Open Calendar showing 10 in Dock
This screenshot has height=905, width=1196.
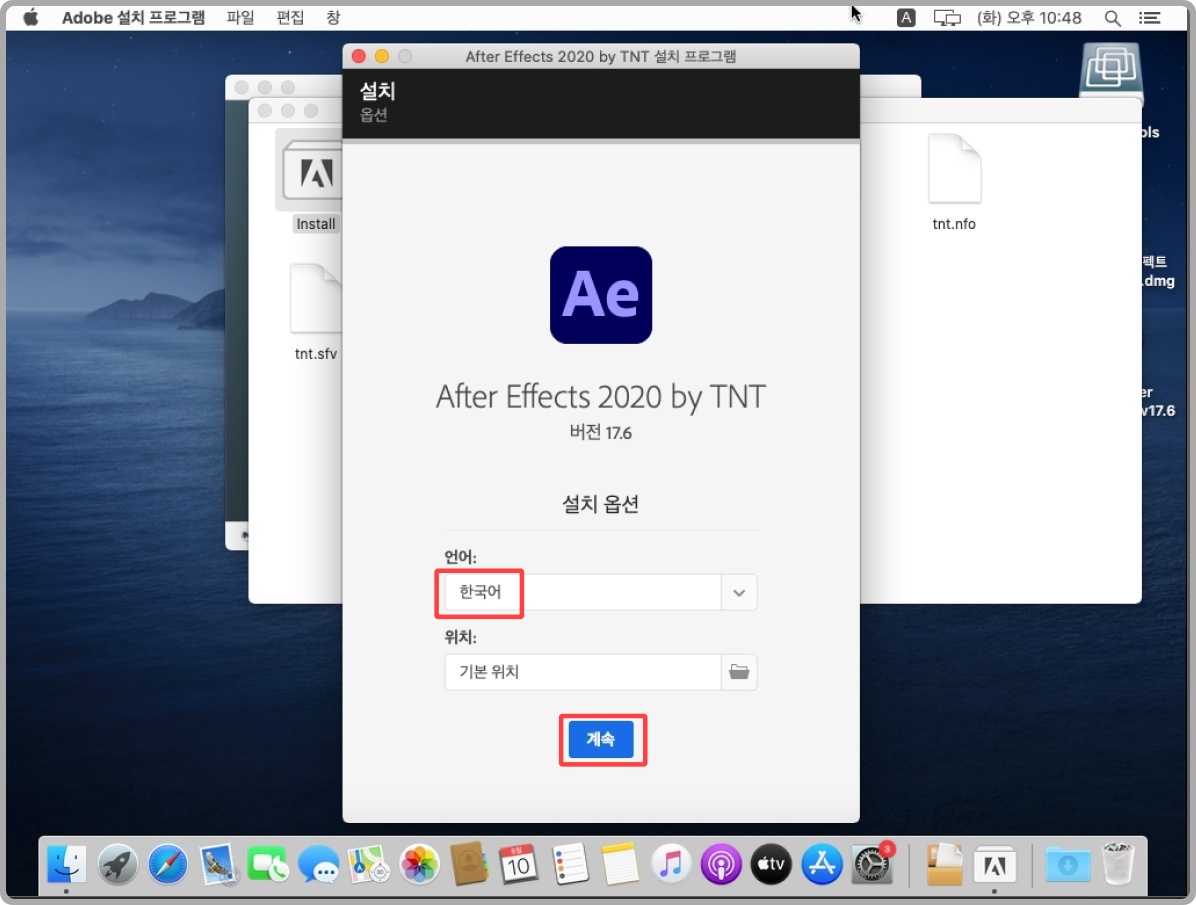pyautogui.click(x=519, y=865)
